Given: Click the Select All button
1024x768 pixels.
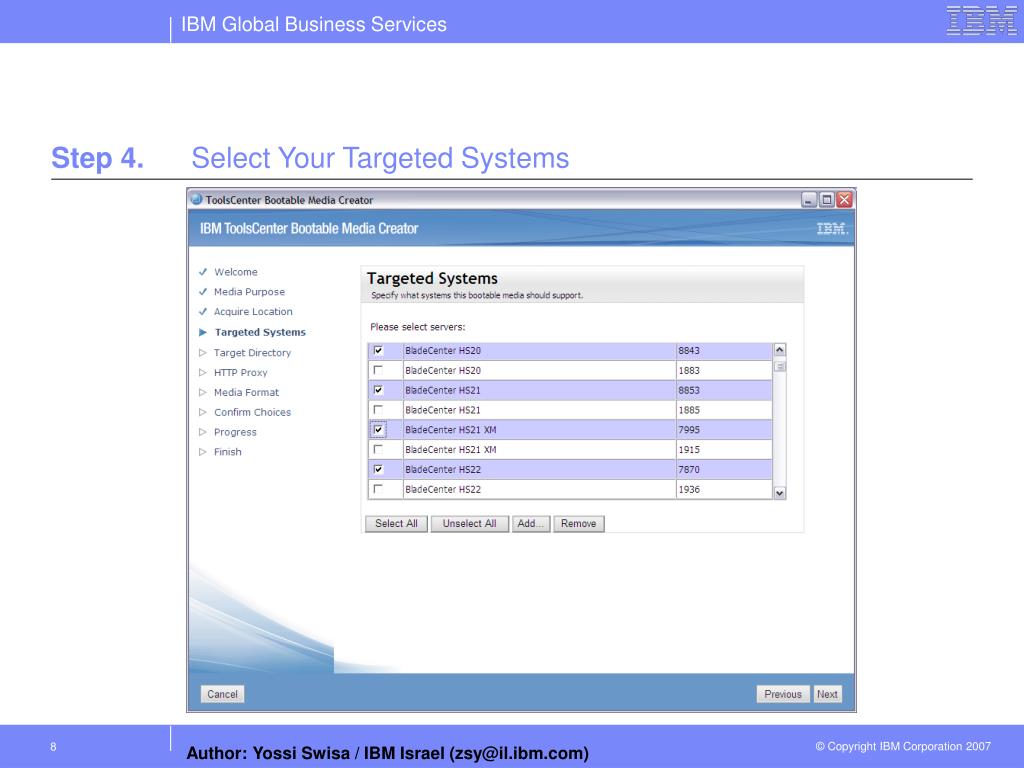Looking at the screenshot, I should coord(396,524).
